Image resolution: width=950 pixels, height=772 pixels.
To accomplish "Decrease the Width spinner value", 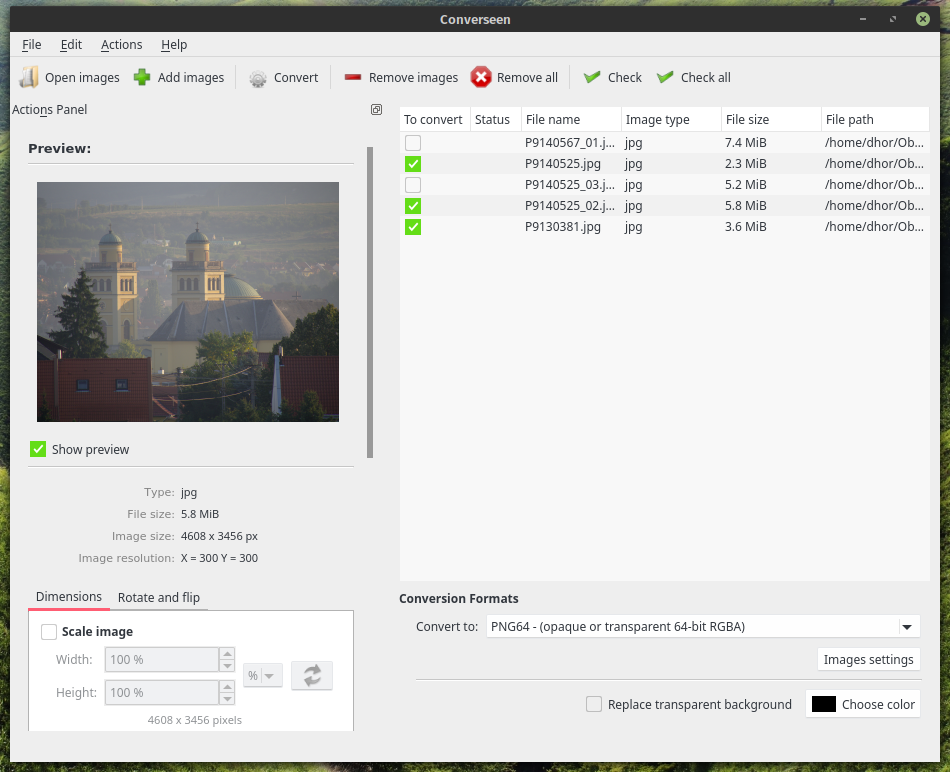I will [x=227, y=666].
